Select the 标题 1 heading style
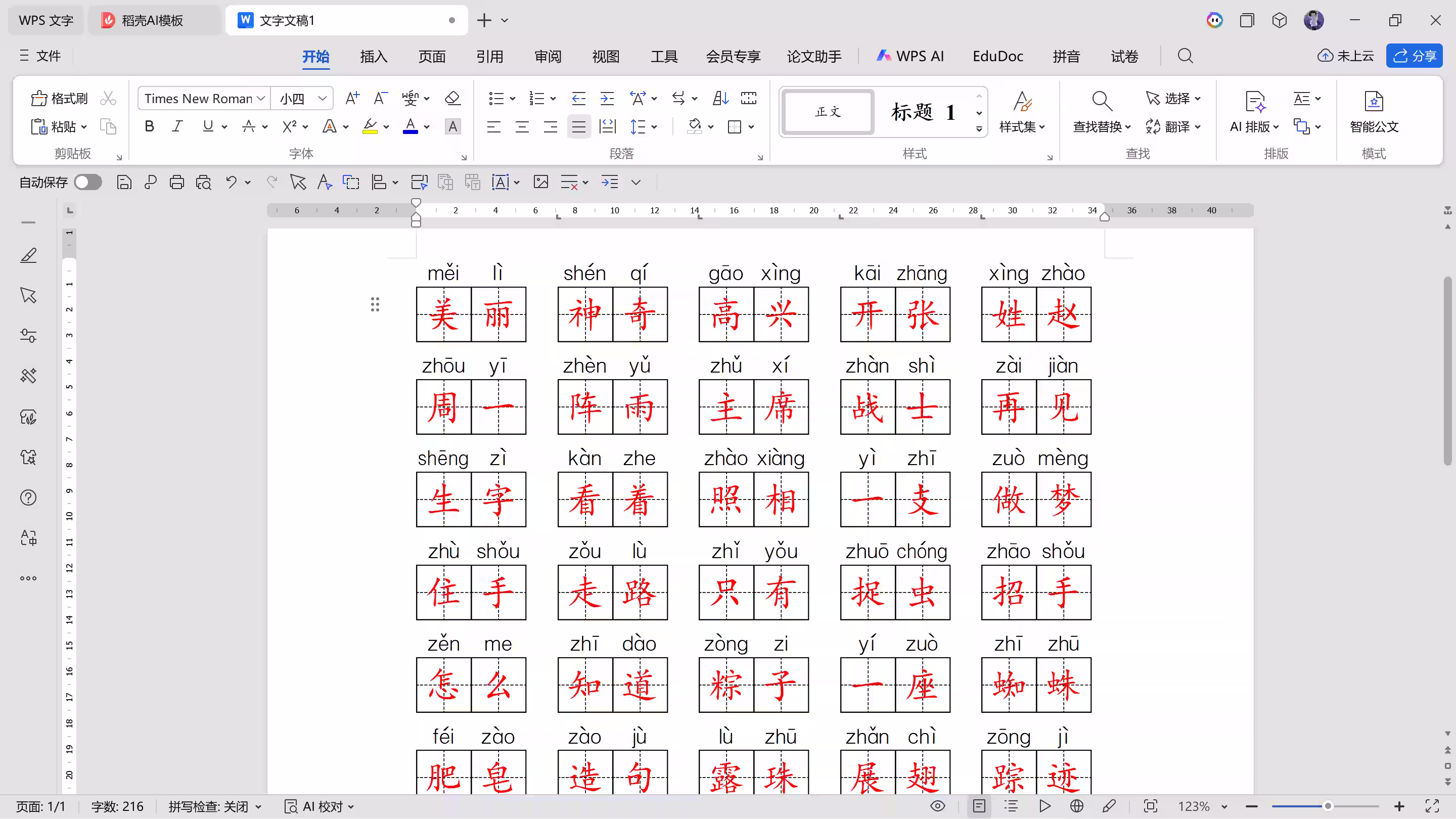The image size is (1456, 819). 923,112
